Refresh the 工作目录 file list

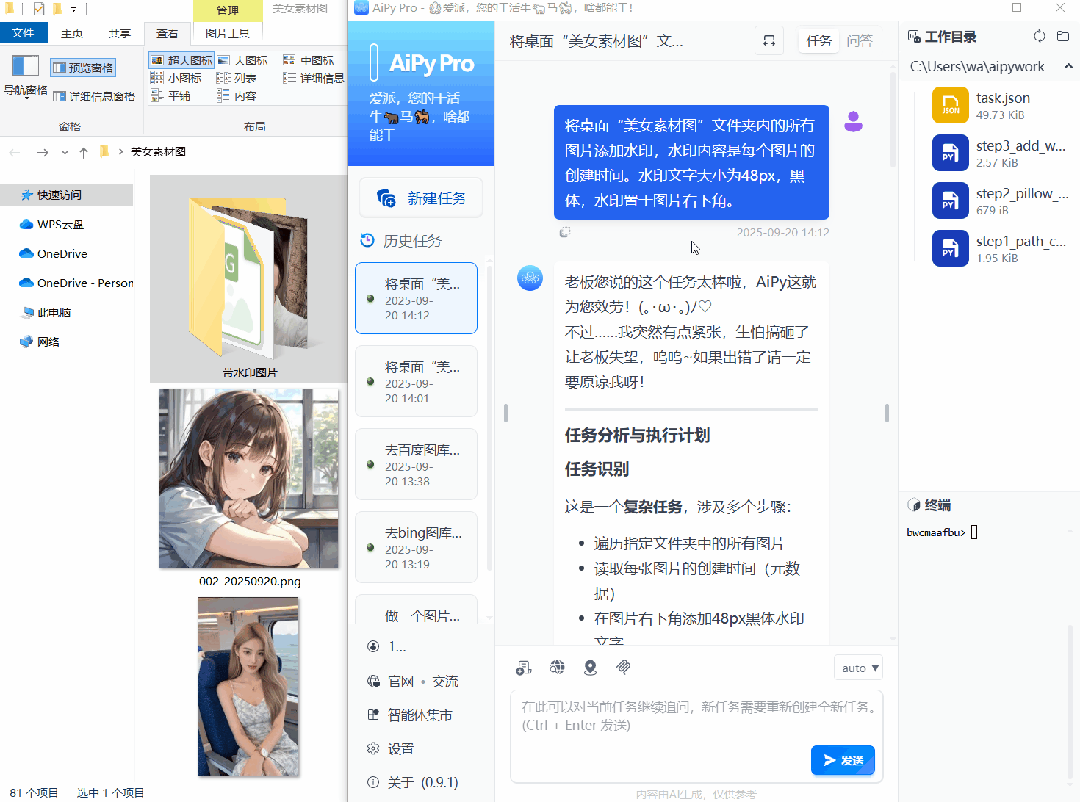coord(1040,36)
